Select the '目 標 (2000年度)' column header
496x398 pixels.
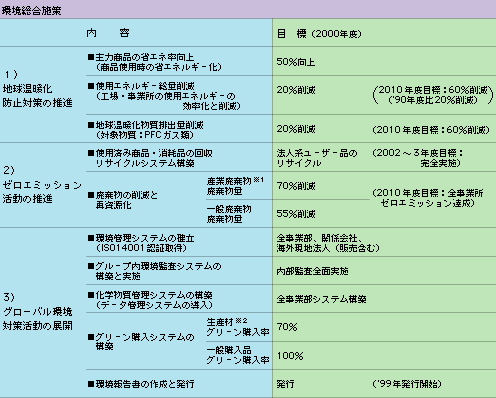[x=319, y=34]
